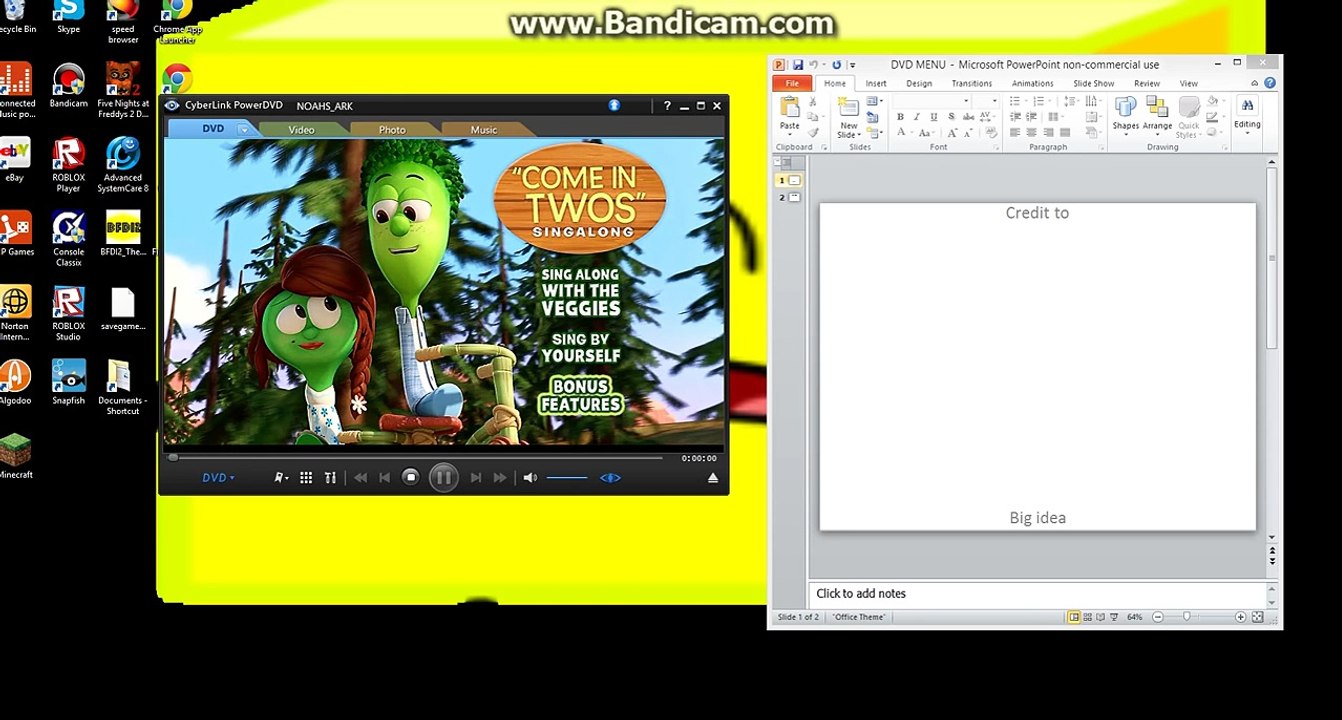Screen dimensions: 1342x720
Task: Skip to next chapter in PowerDVD
Action: (476, 478)
